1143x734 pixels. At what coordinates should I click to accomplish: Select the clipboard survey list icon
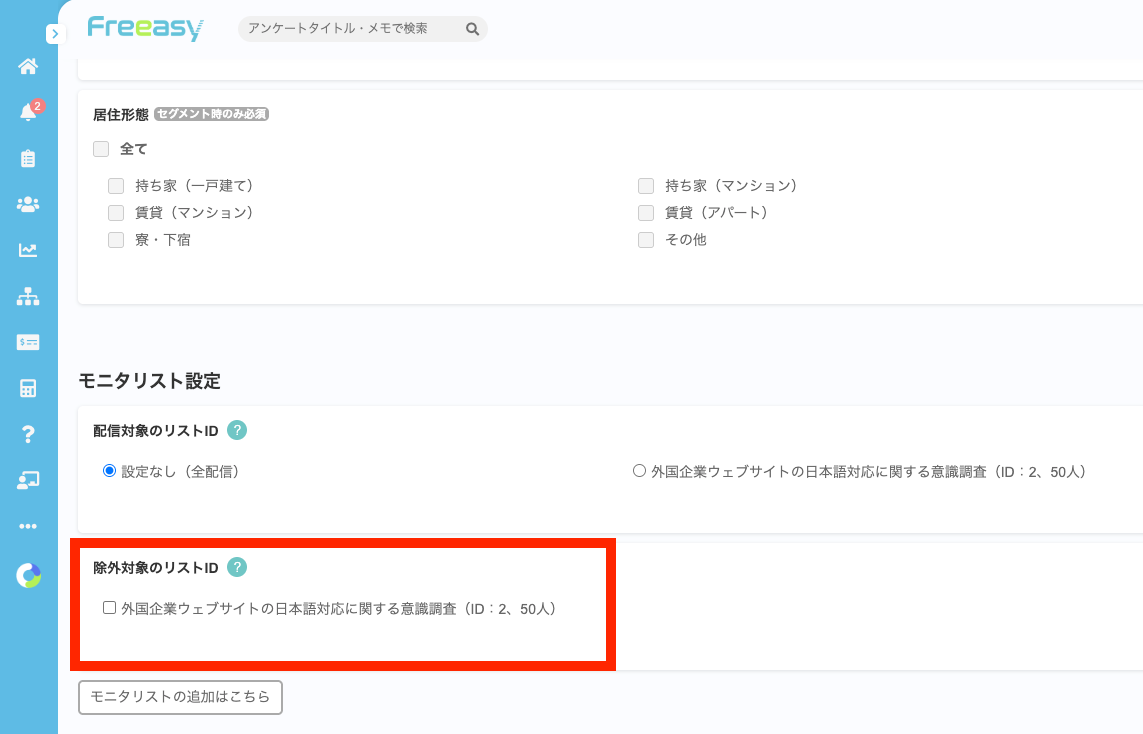28,158
